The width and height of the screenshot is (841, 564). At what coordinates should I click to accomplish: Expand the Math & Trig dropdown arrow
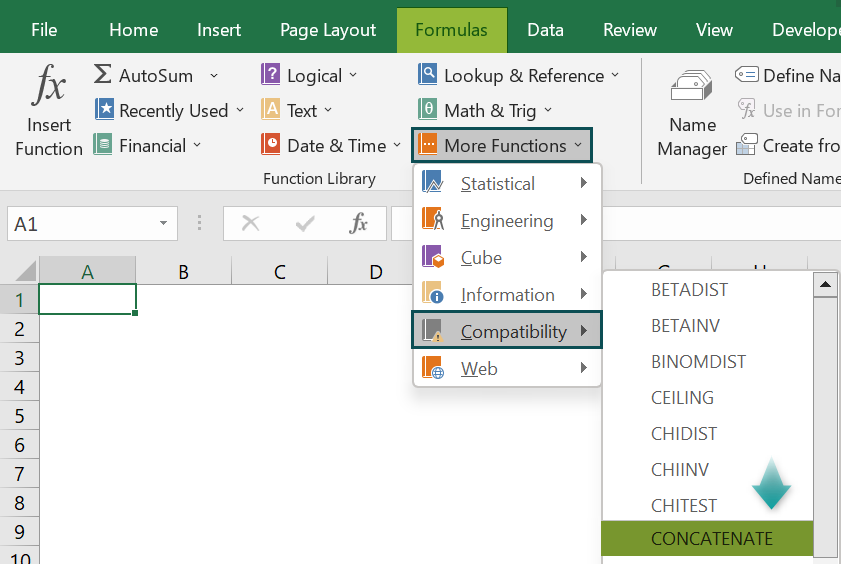coord(548,110)
